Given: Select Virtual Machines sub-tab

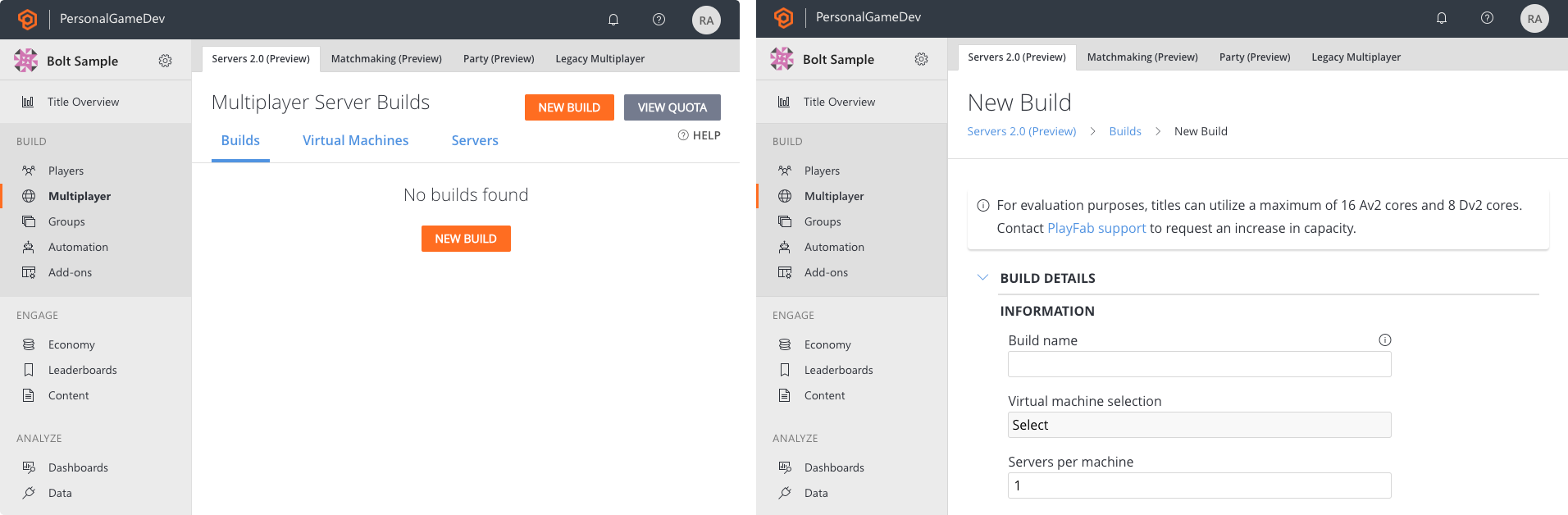Looking at the screenshot, I should pyautogui.click(x=356, y=140).
